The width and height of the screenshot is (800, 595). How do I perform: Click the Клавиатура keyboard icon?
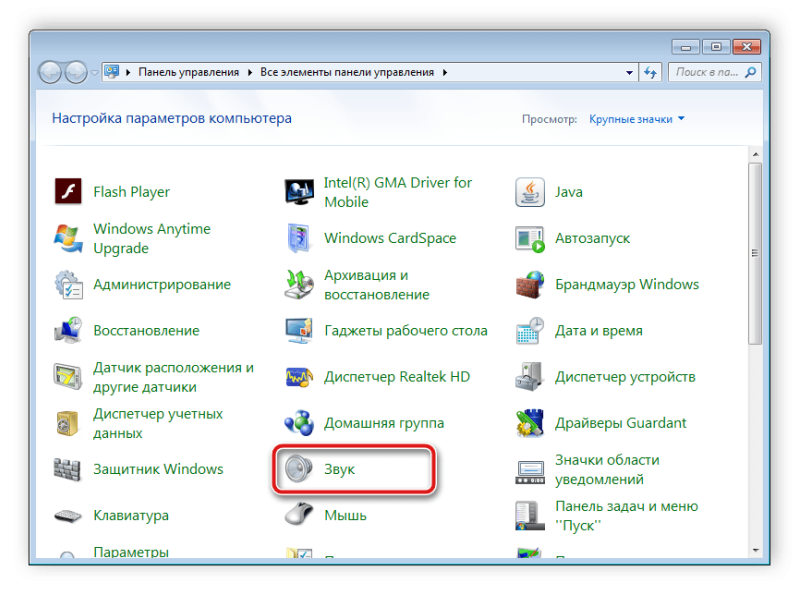pyautogui.click(x=68, y=516)
